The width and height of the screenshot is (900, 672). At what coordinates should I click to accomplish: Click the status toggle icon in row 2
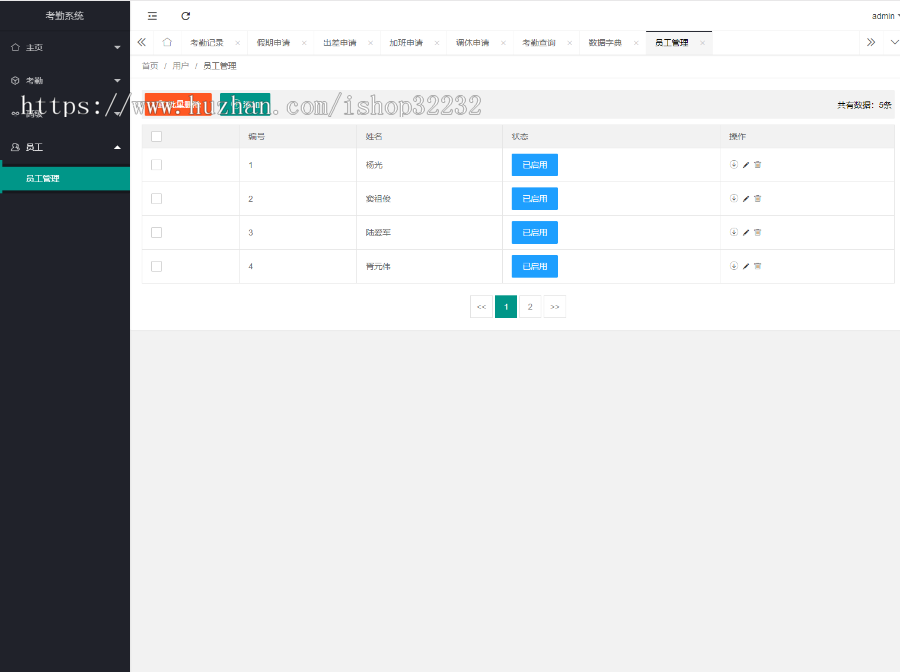(x=734, y=199)
